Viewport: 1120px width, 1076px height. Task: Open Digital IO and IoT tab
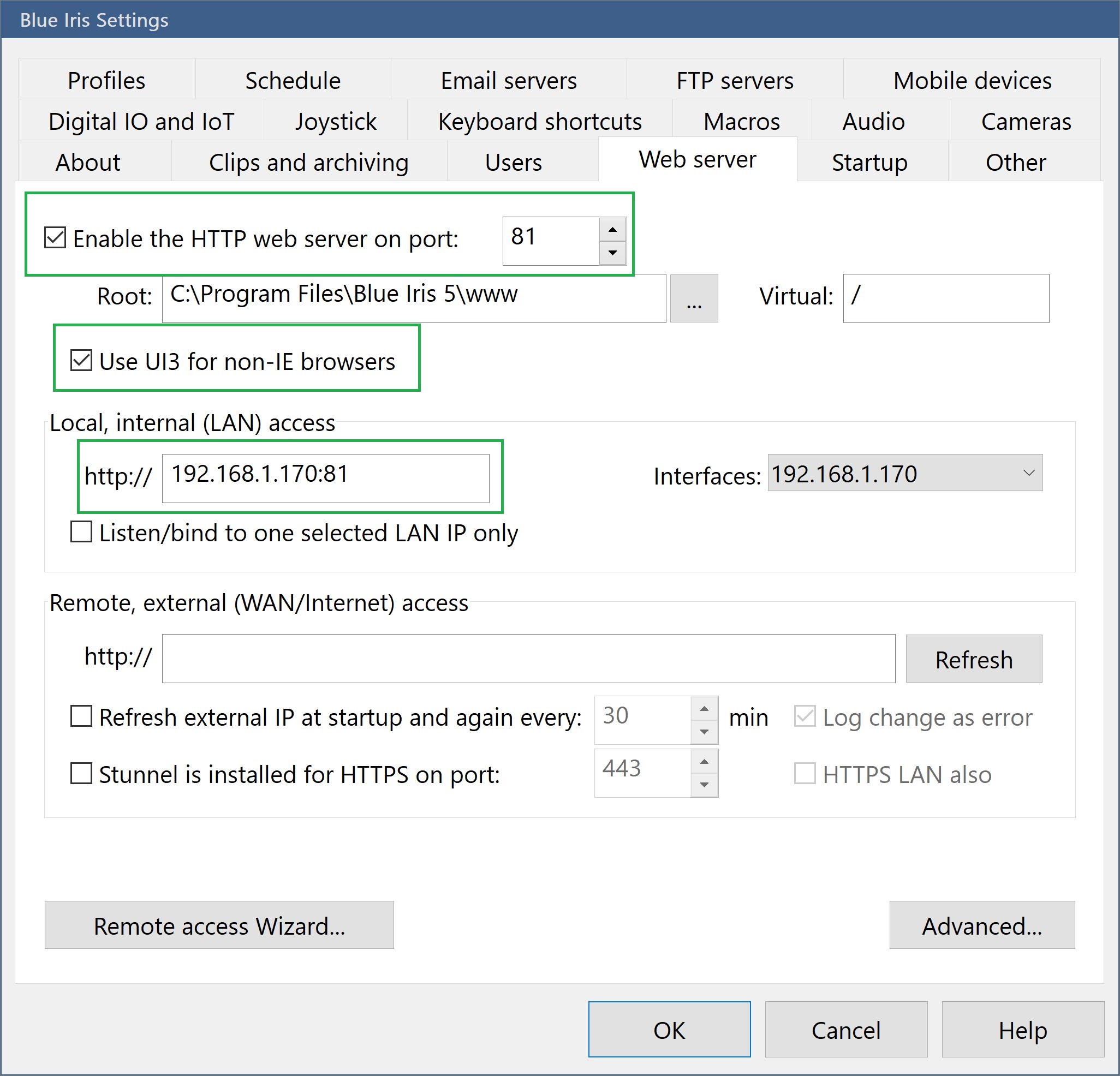(x=141, y=121)
